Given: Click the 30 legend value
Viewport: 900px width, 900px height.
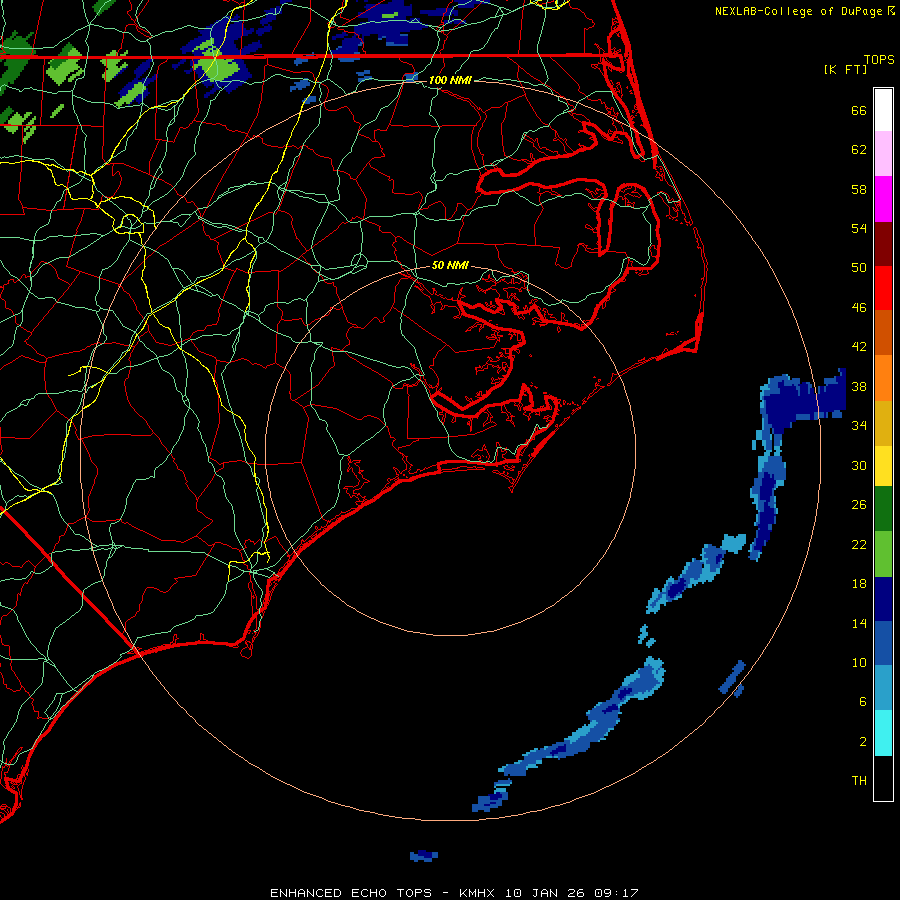Looking at the screenshot, I should (859, 465).
